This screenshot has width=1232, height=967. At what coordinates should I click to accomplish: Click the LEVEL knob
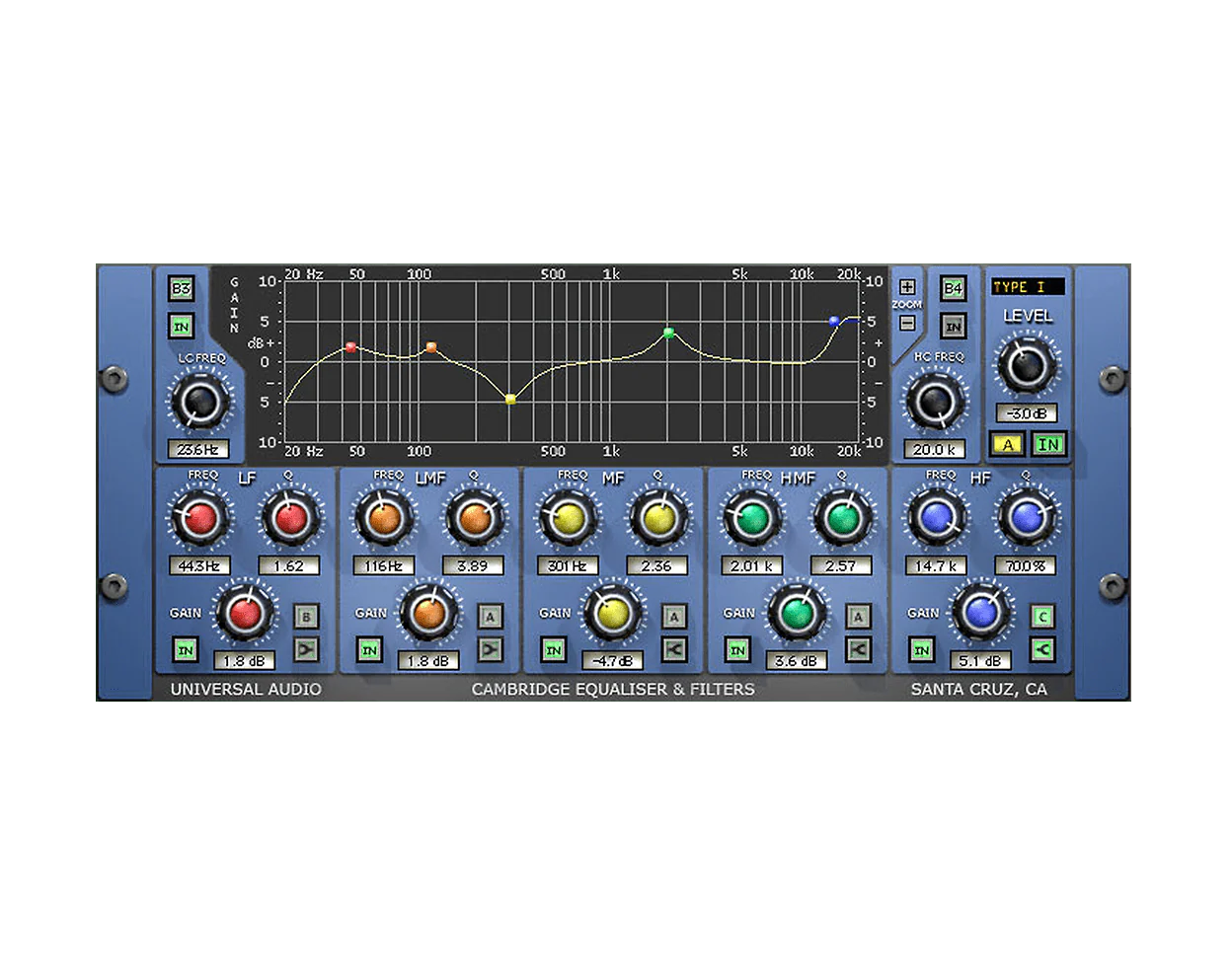(1027, 366)
